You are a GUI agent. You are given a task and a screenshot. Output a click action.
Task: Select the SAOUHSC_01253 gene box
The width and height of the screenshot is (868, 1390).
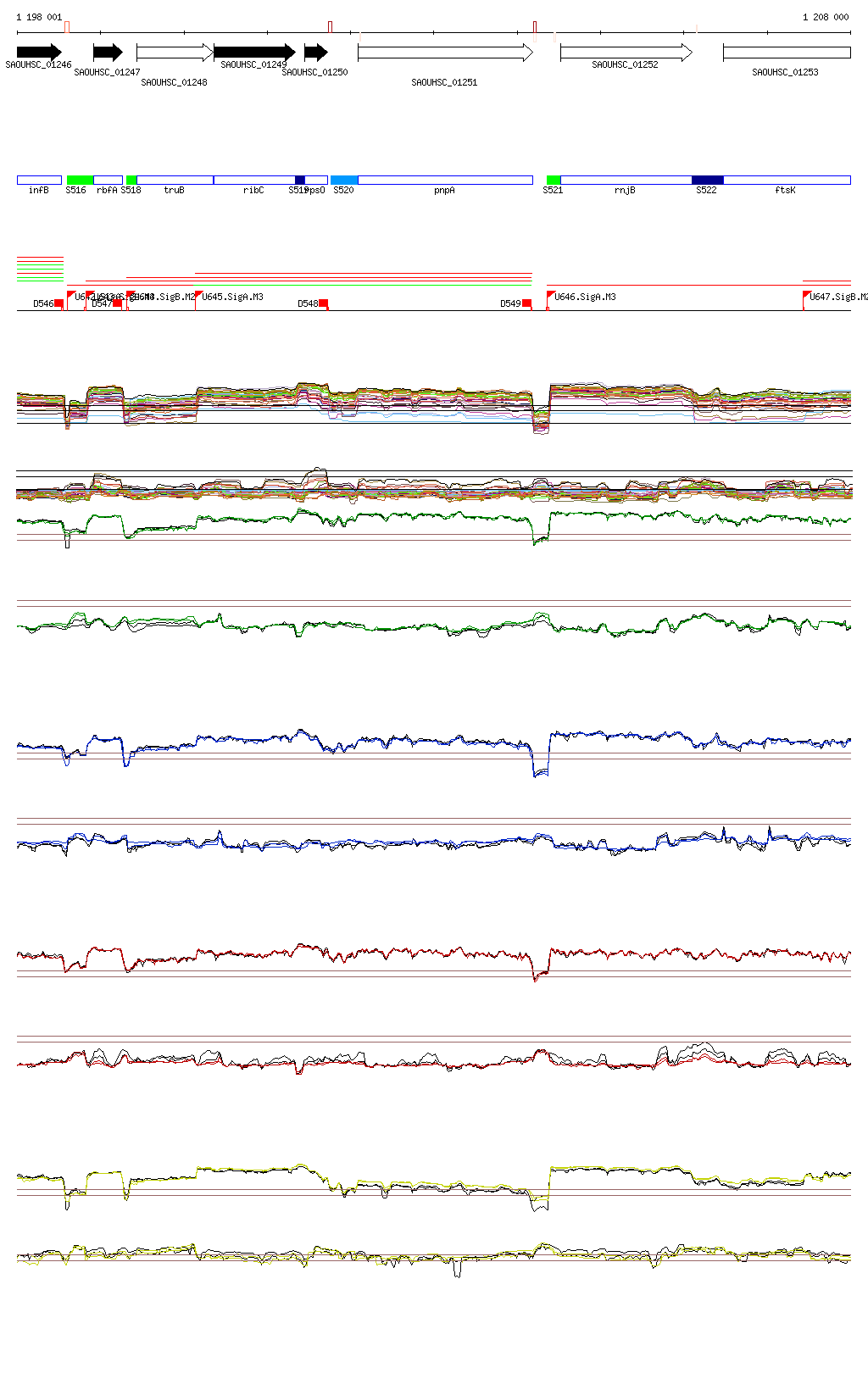coord(787,53)
